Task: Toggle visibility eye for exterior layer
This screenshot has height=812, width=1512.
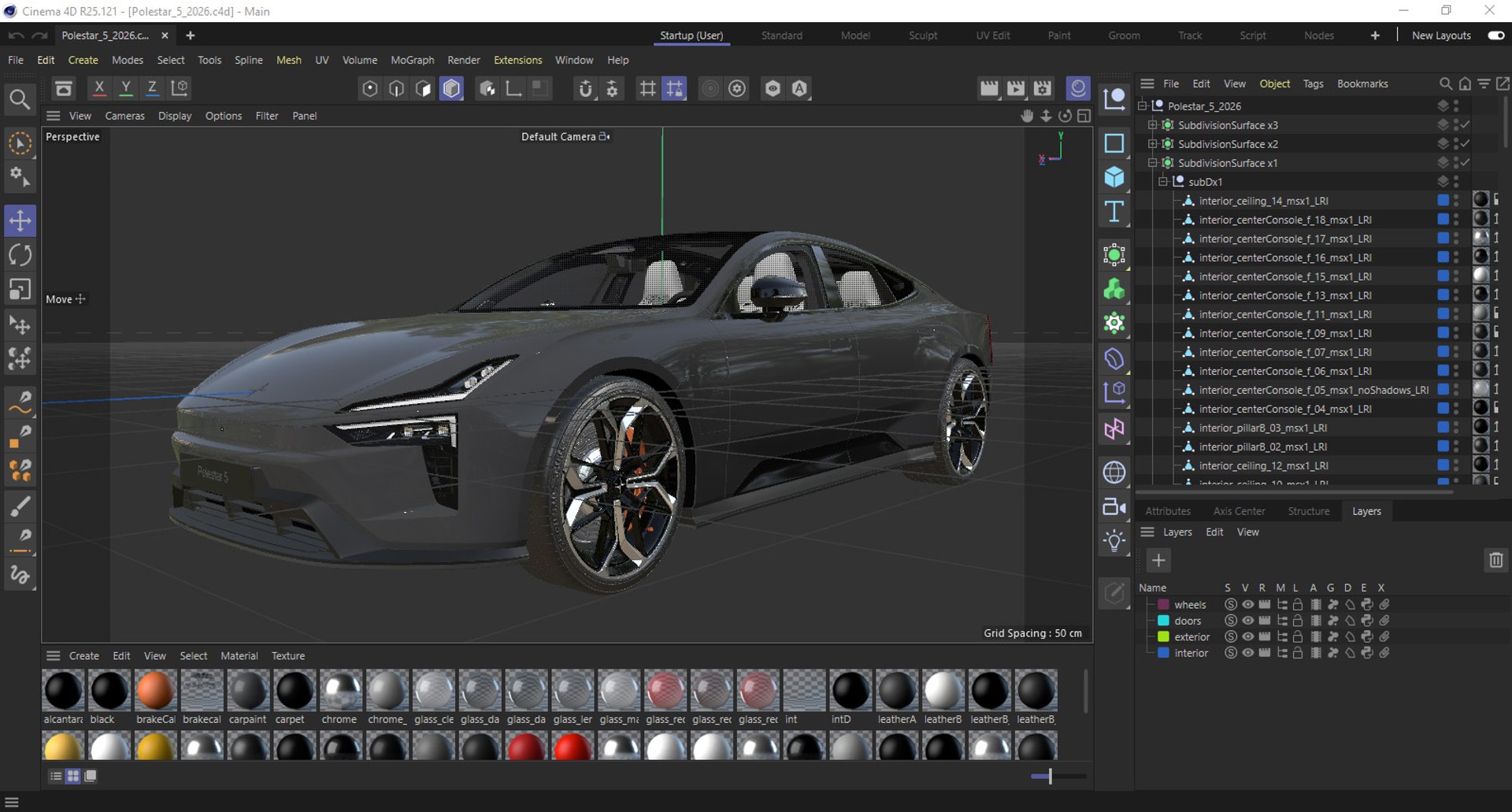Action: click(1247, 636)
